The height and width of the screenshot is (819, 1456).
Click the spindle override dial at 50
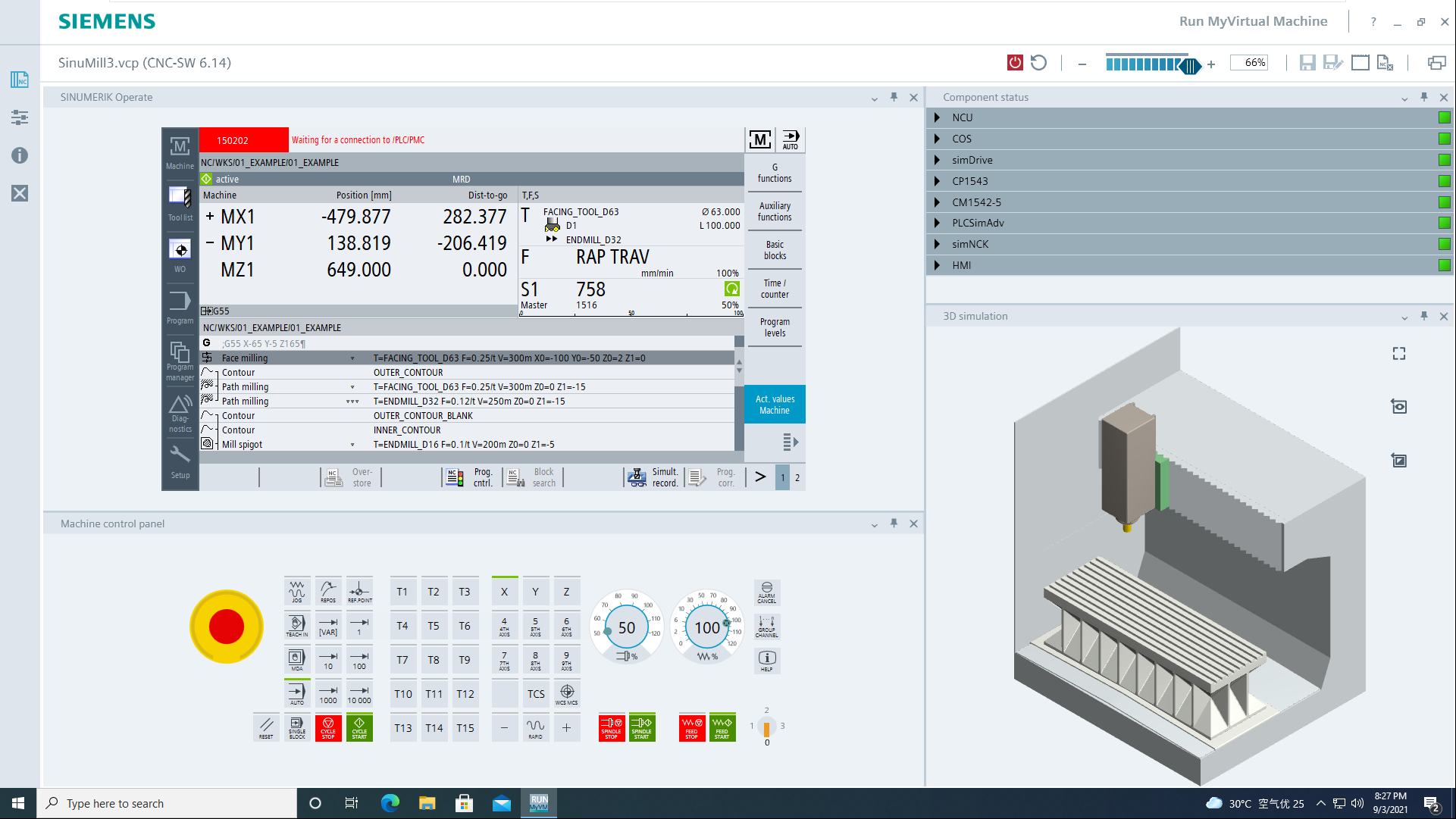[626, 627]
